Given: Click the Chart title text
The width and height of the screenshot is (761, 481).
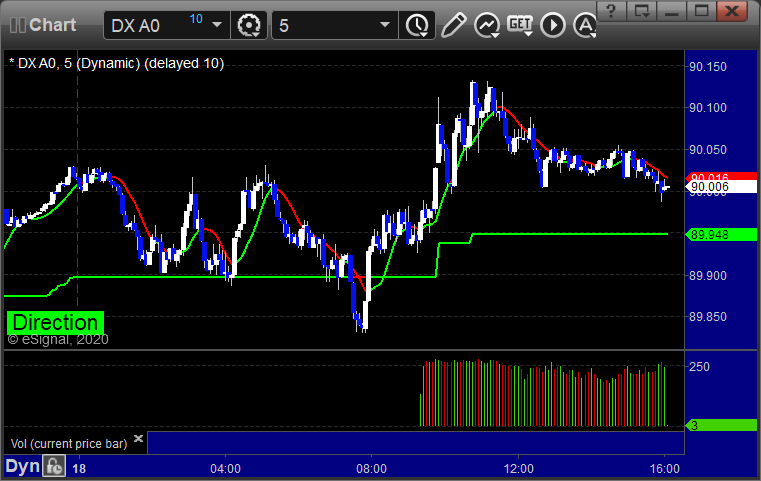Looking at the screenshot, I should [x=52, y=25].
